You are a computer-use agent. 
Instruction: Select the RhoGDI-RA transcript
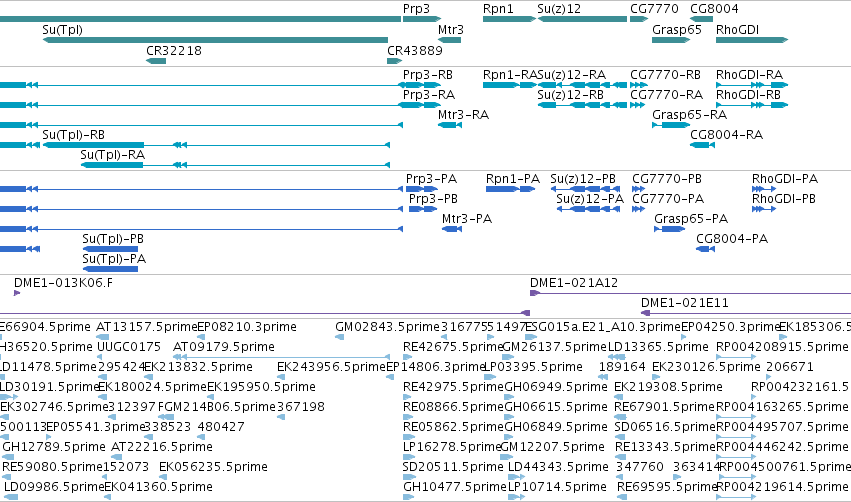(752, 85)
